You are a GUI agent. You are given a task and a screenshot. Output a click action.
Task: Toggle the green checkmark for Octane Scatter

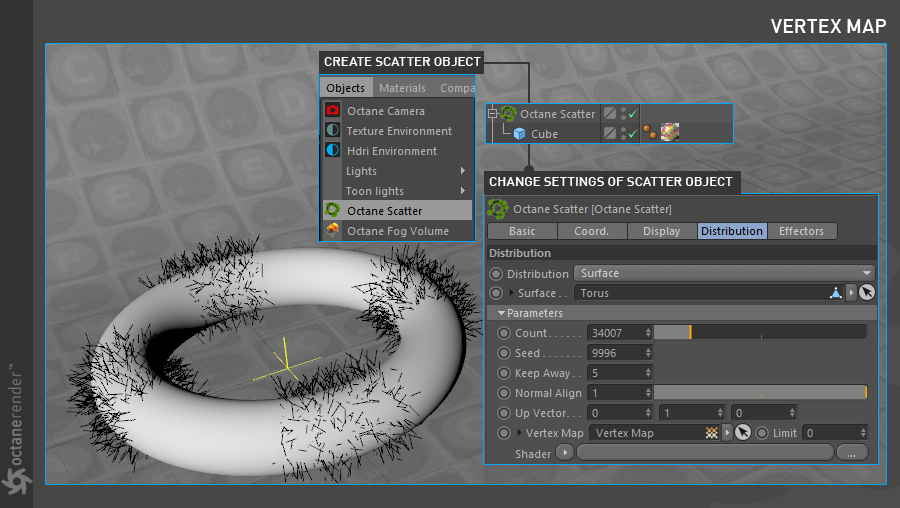[632, 114]
